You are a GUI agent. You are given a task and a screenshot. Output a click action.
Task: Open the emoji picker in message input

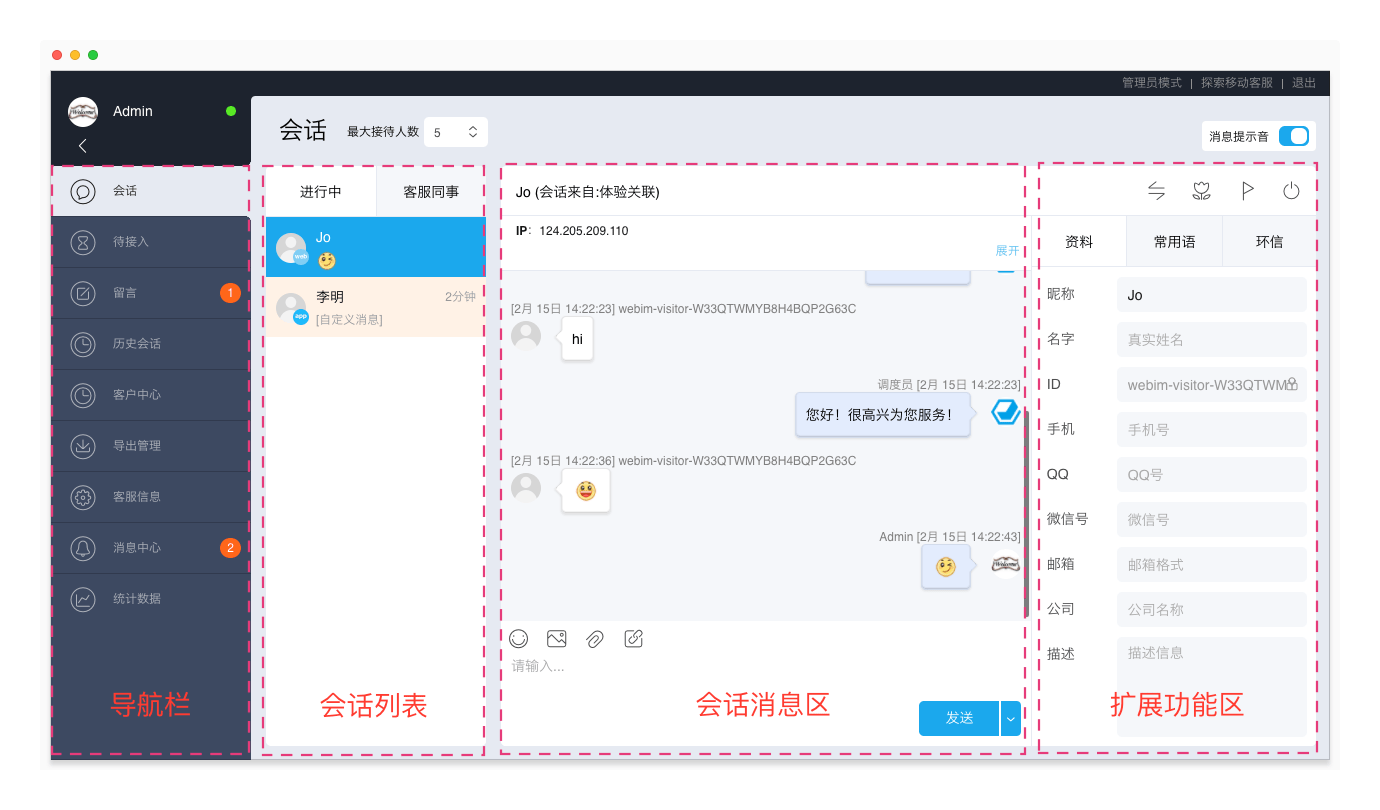point(518,638)
